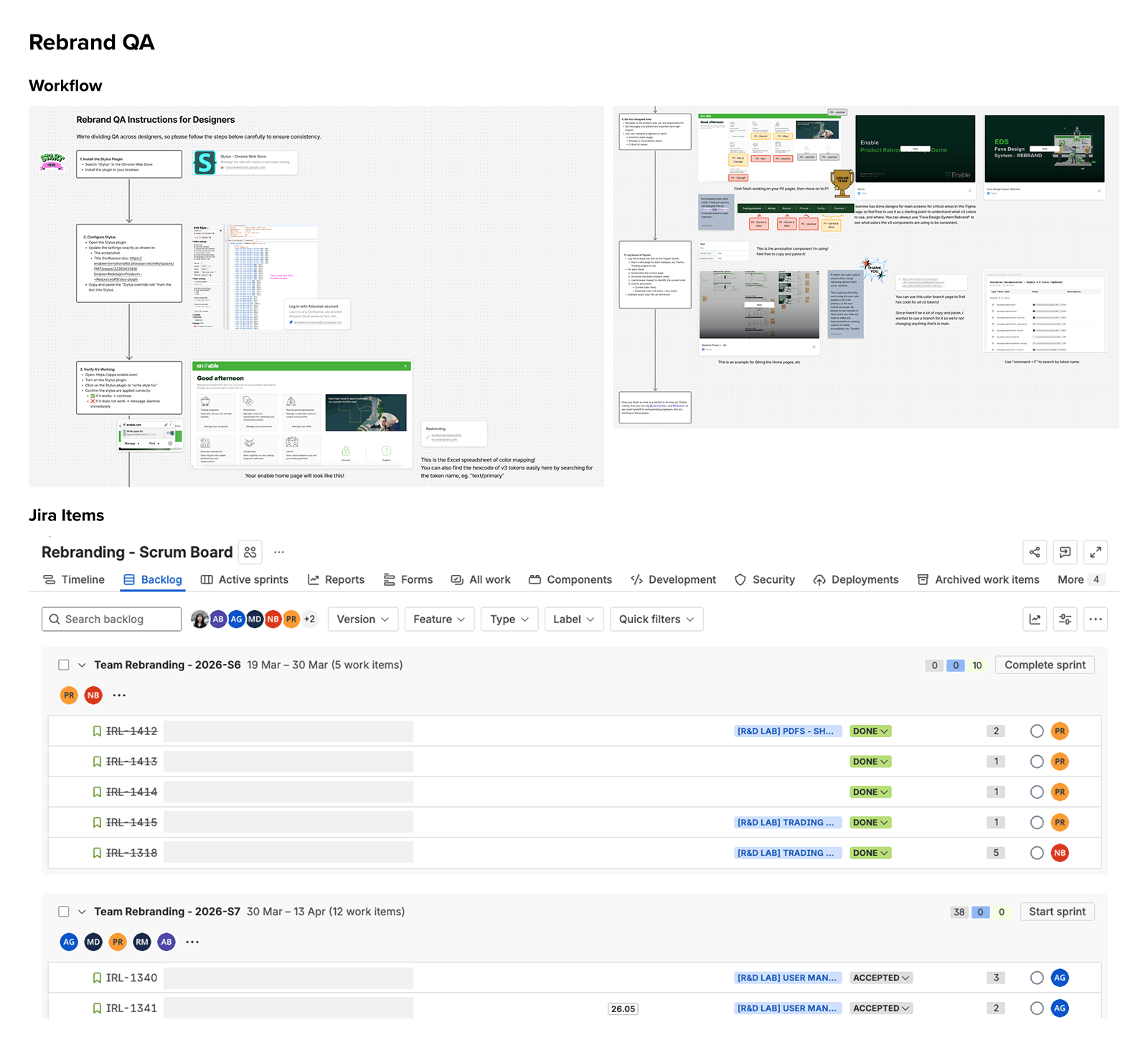This screenshot has width=1148, height=1048.
Task: Click the share icon on the scrum board
Action: [1035, 552]
